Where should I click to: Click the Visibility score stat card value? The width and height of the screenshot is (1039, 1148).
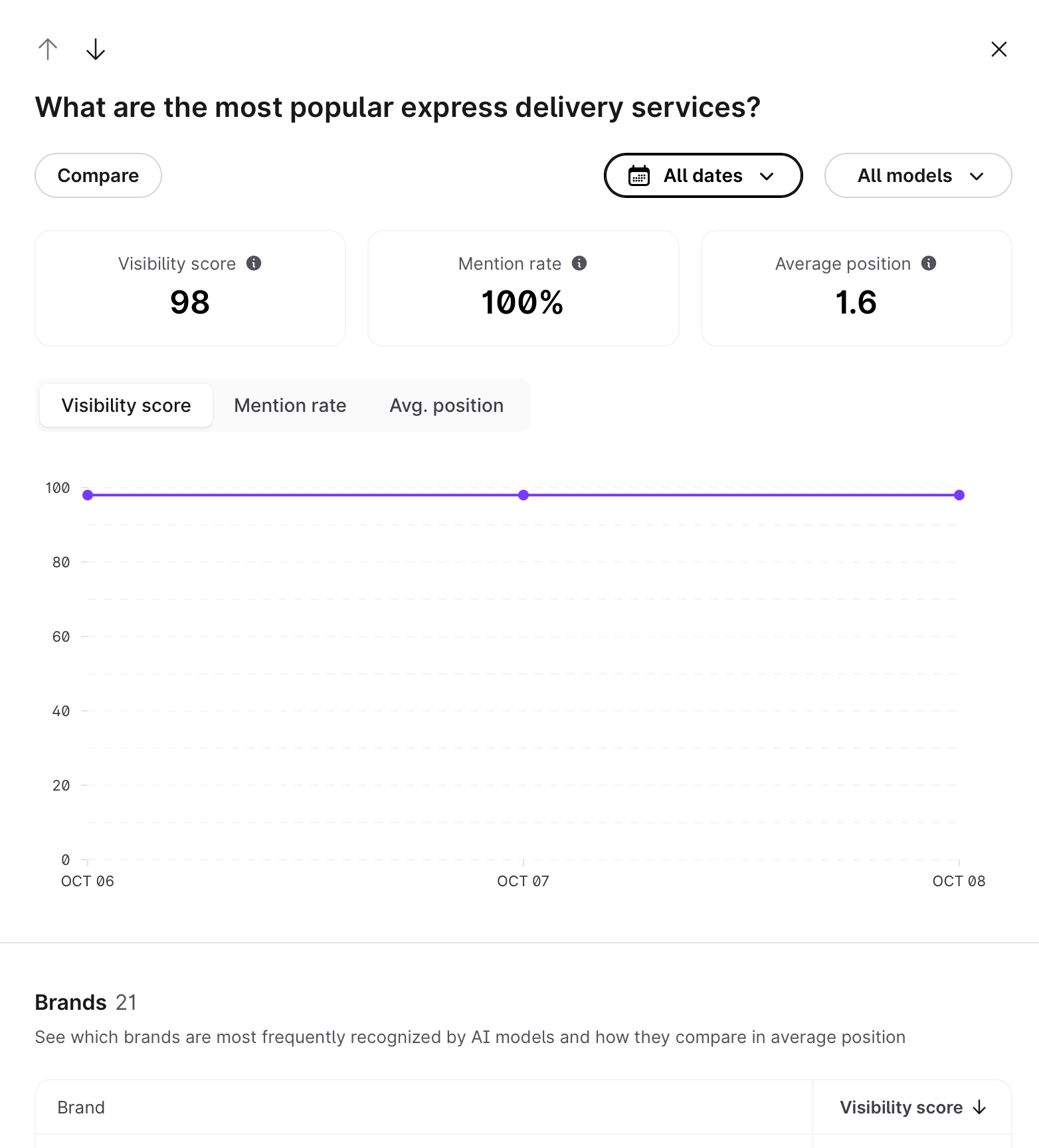(x=190, y=303)
